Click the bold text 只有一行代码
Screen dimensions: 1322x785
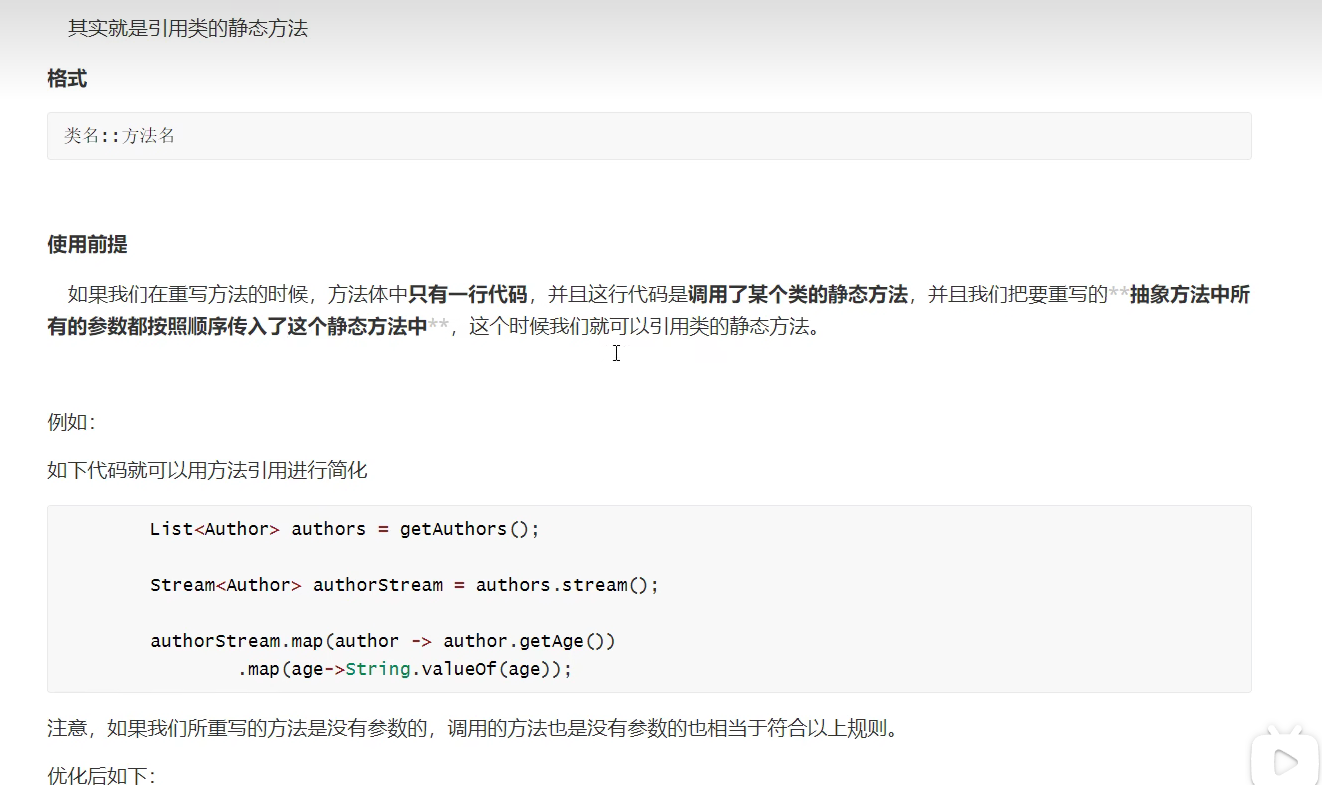click(x=467, y=294)
